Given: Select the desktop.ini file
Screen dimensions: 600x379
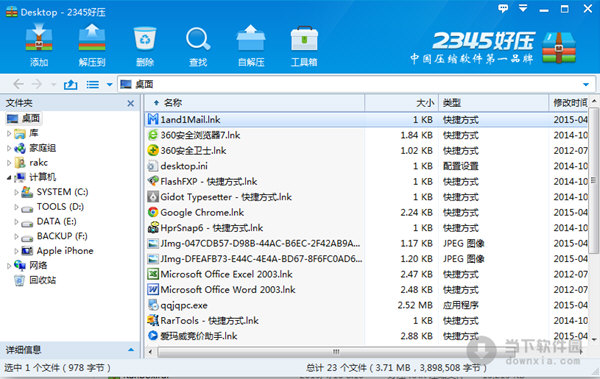Looking at the screenshot, I should (367, 166).
